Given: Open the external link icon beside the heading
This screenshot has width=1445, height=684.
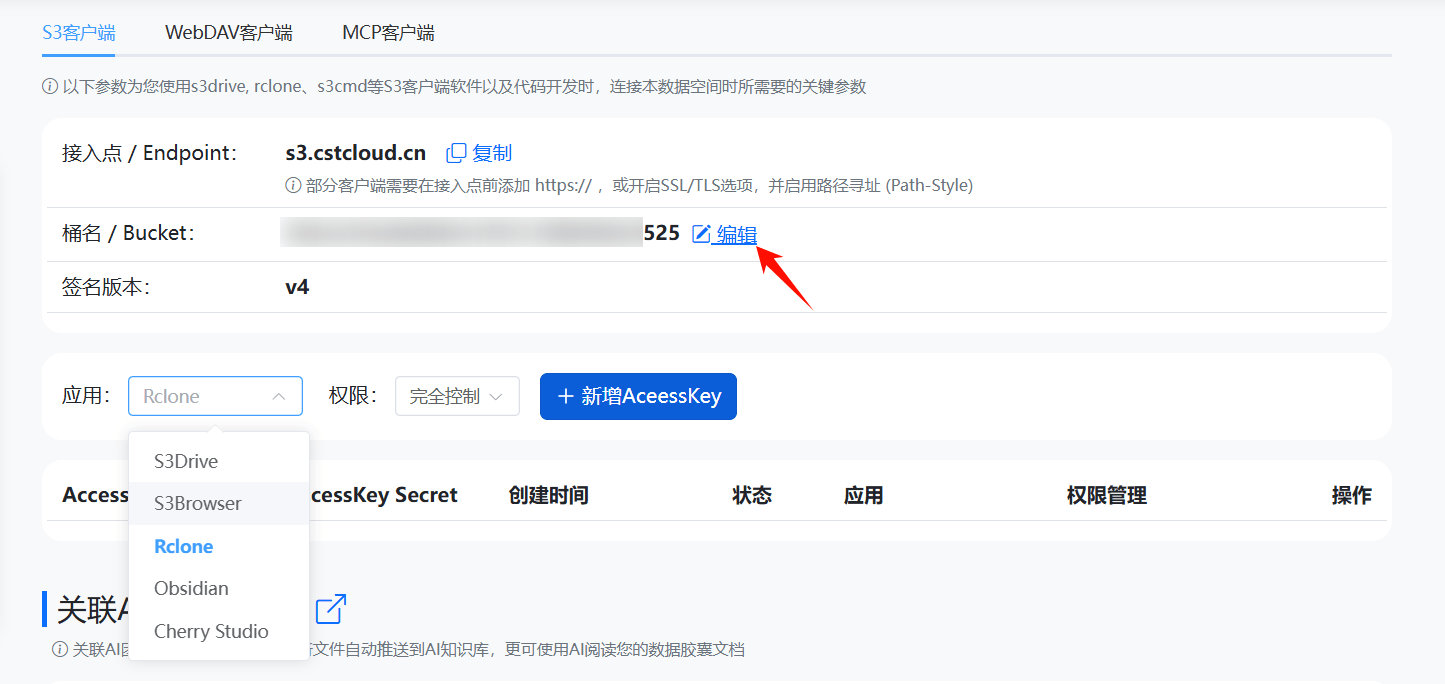Looking at the screenshot, I should 331,608.
